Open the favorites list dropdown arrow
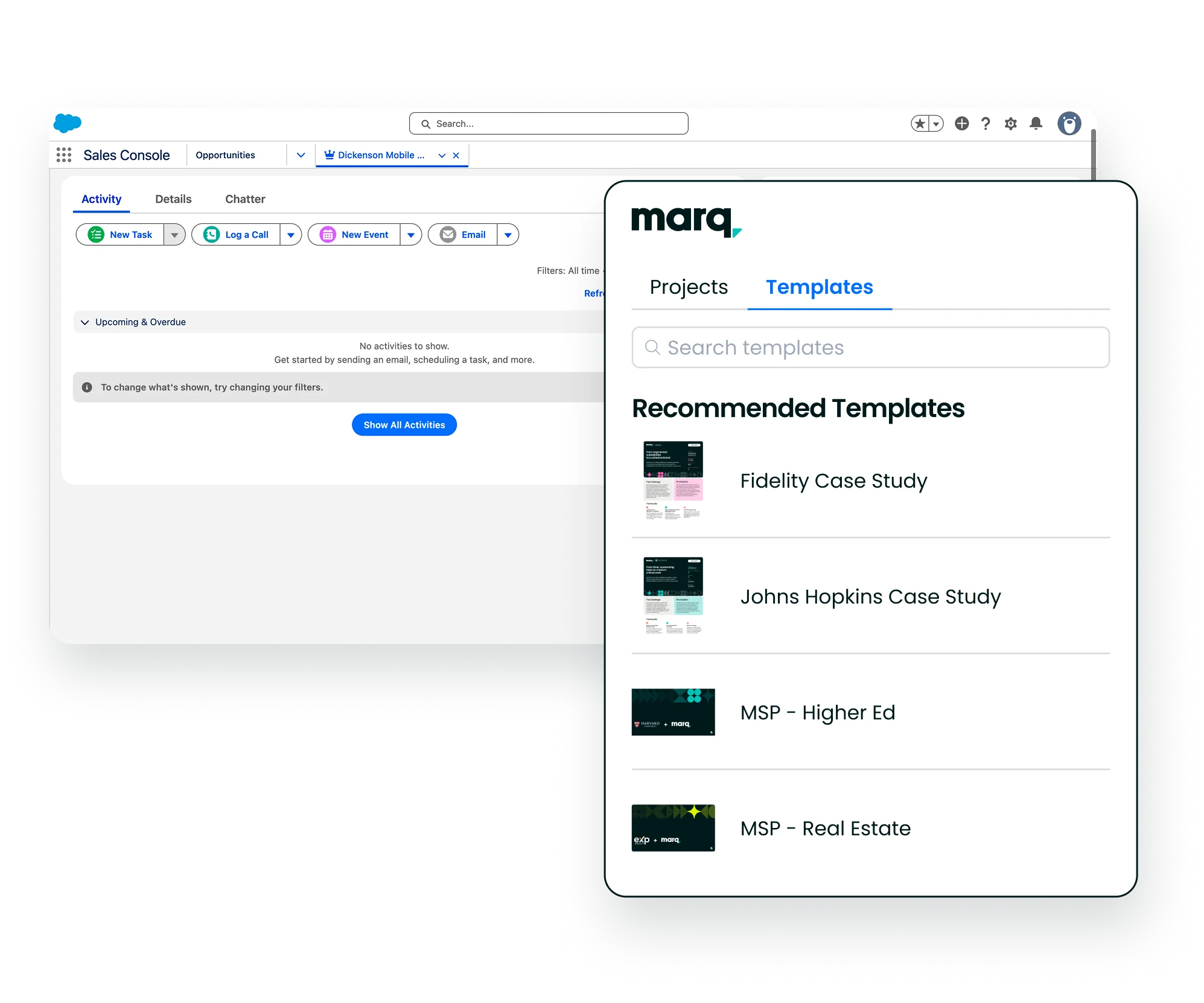The height and width of the screenshot is (1003, 1204). point(936,124)
